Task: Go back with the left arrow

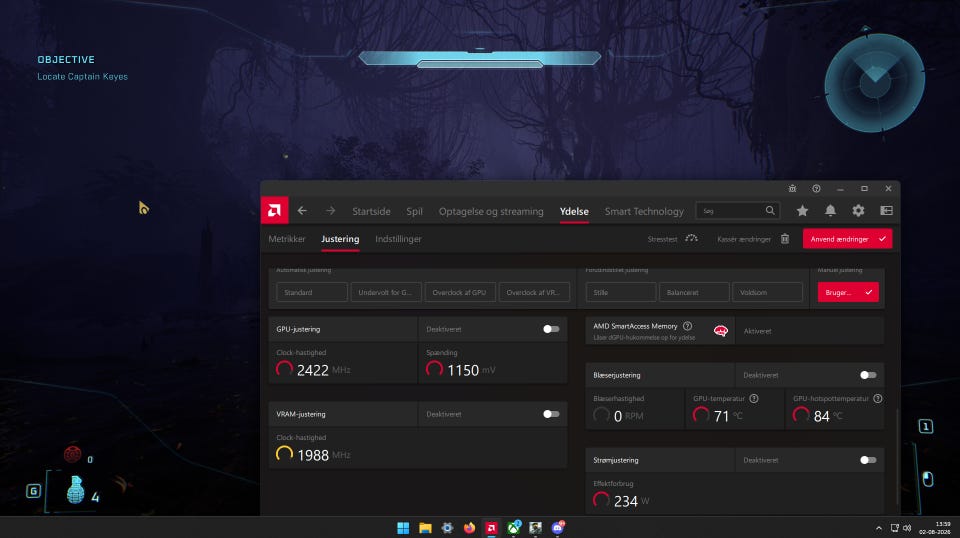Action: [302, 211]
